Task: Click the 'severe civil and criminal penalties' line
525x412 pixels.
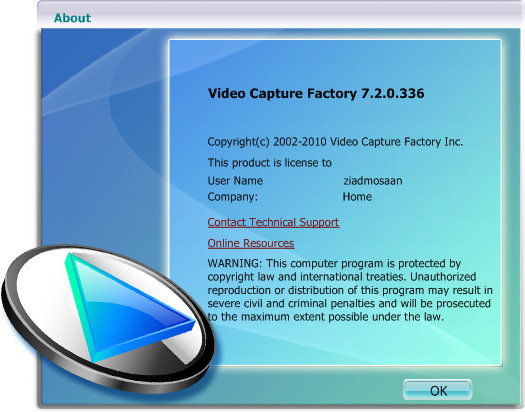Action: [349, 304]
